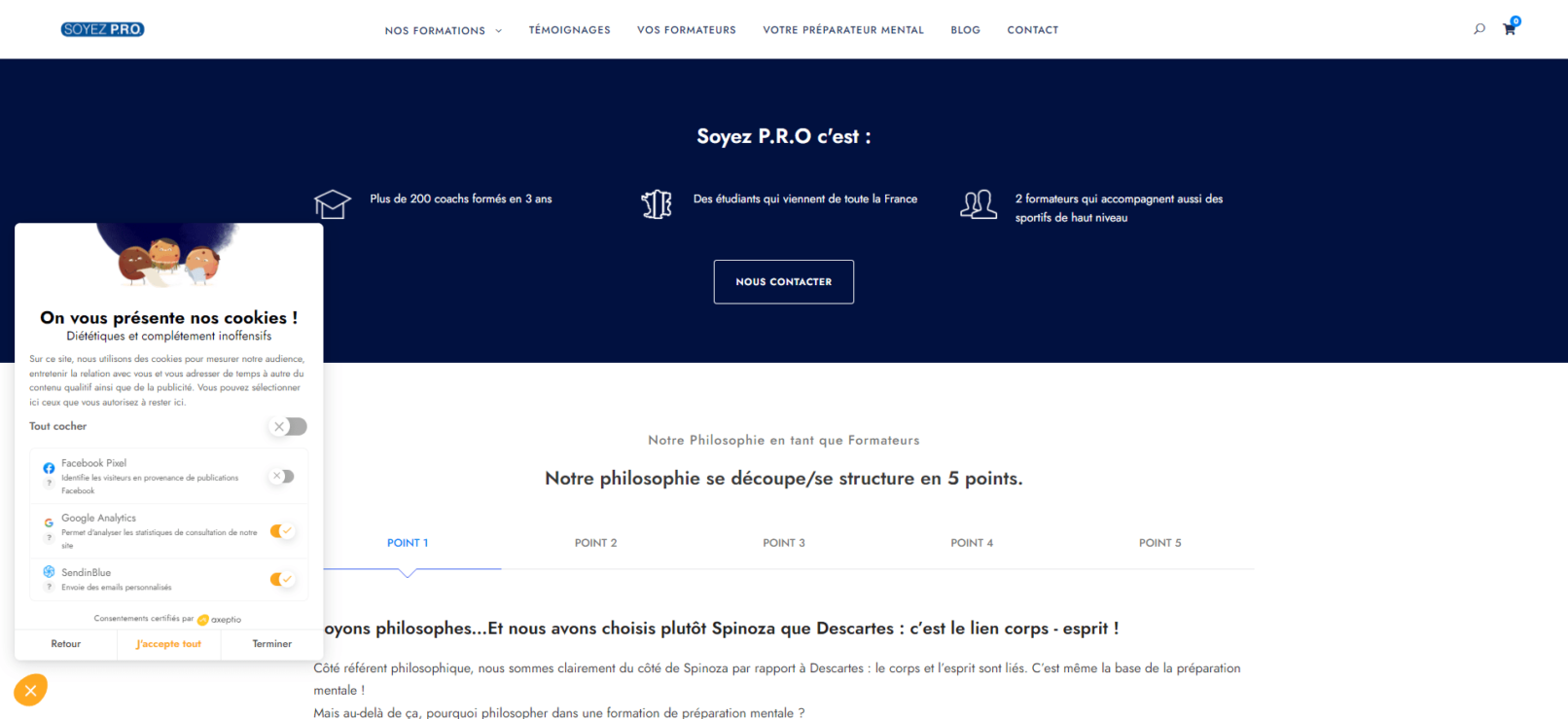Click the Soyez PRO logo
Viewport: 1568px width, 719px height.
coord(102,29)
